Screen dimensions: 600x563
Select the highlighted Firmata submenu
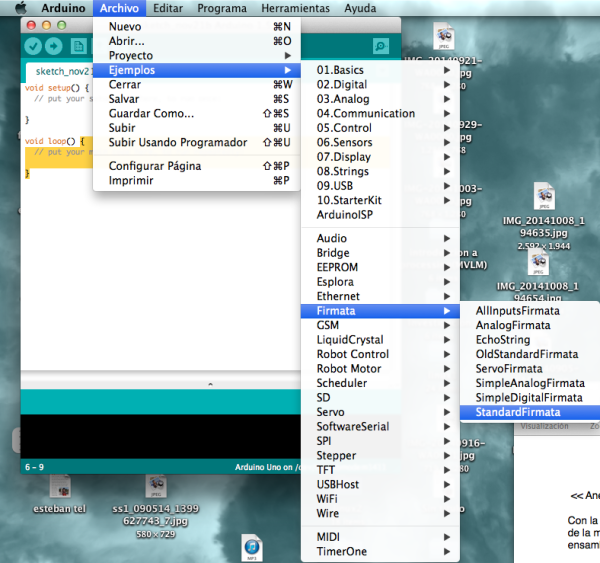(380, 311)
